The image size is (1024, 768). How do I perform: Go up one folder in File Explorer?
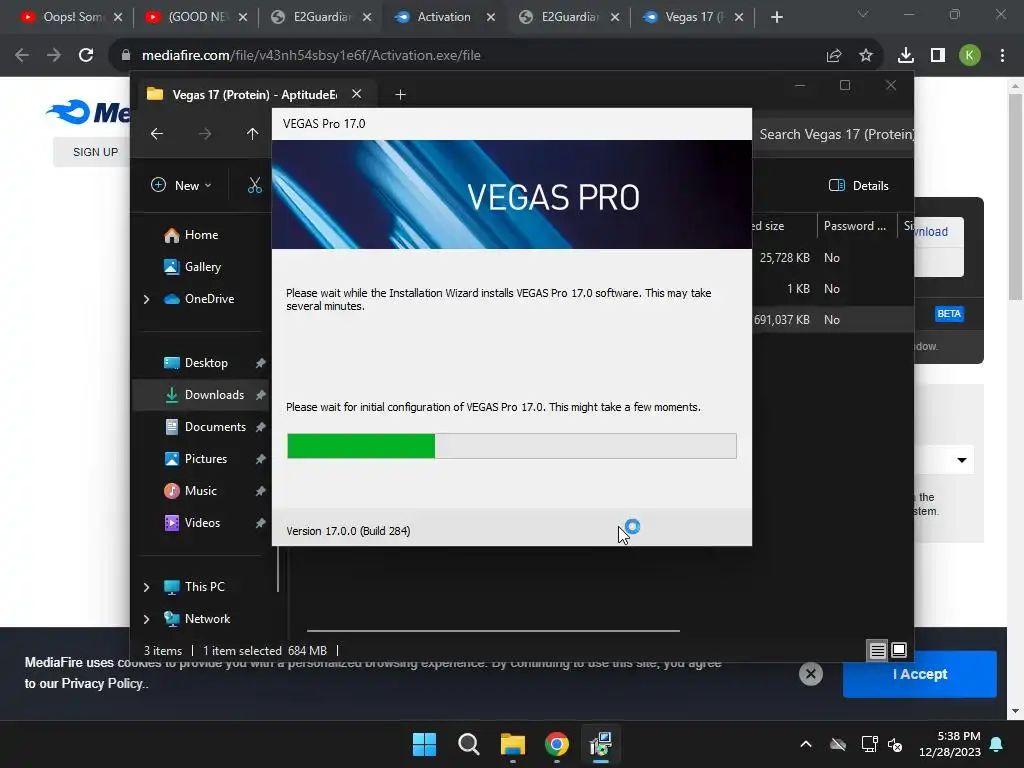pos(252,134)
